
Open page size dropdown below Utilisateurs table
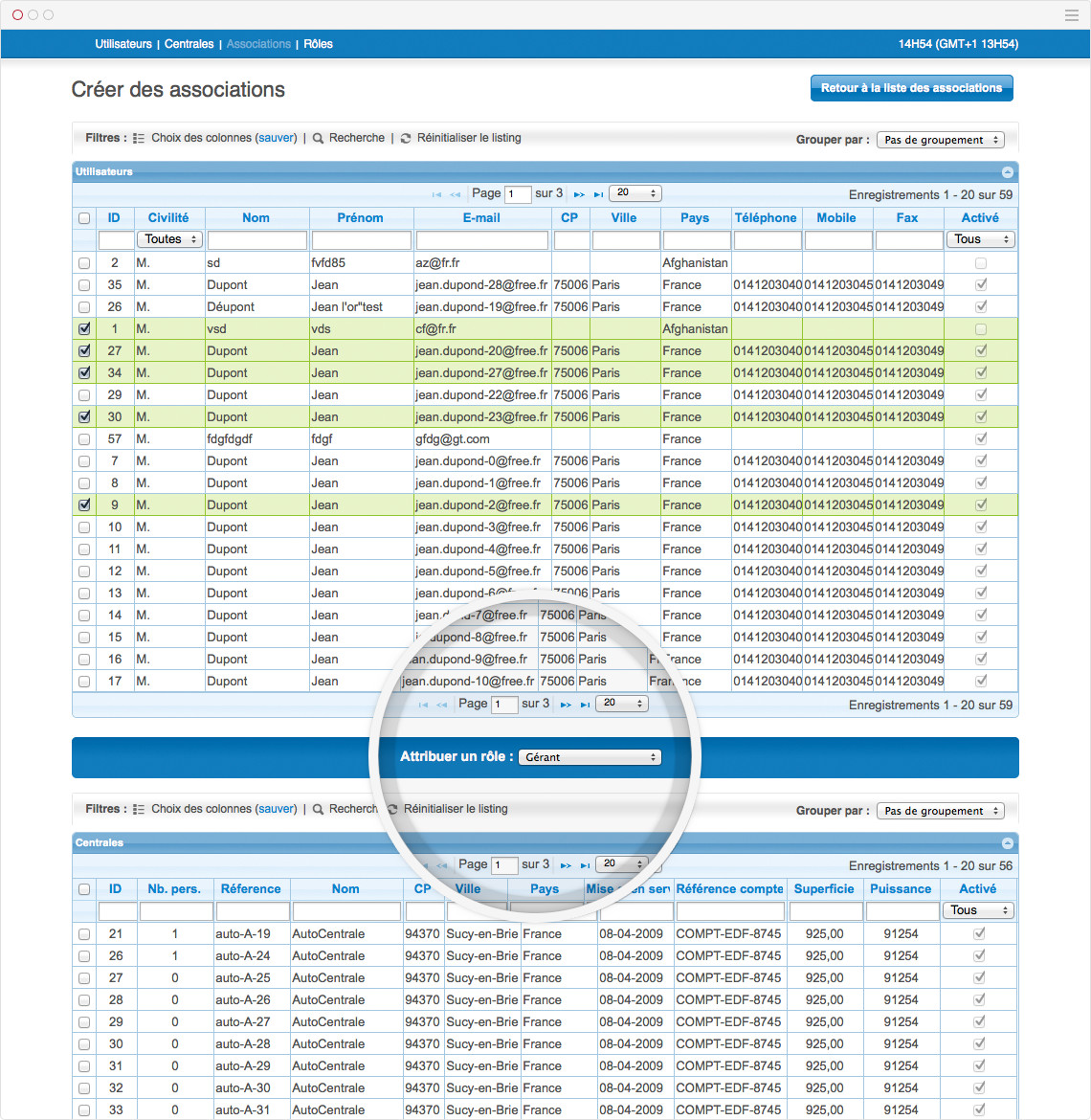(623, 703)
